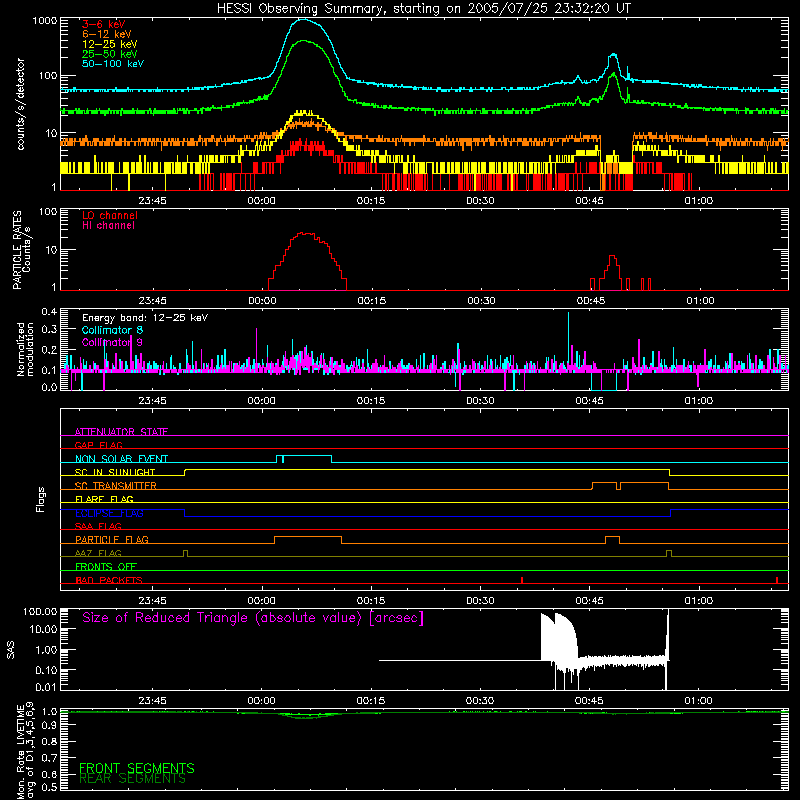The width and height of the screenshot is (800, 800).
Task: Select the 3-6 keV legend label
Action: [x=104, y=24]
